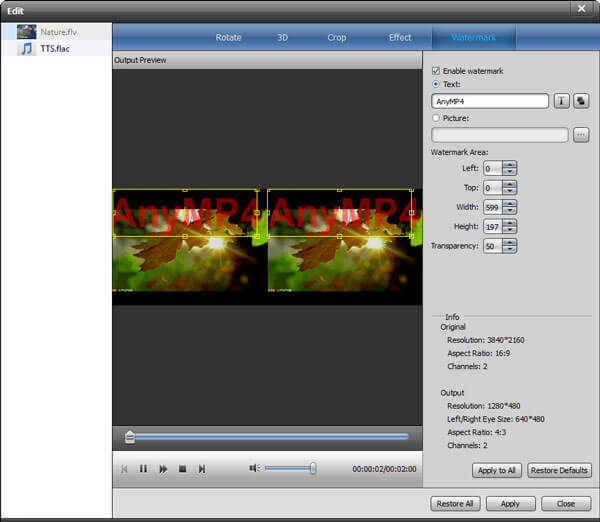
Task: Fast forward the preview video
Action: [163, 469]
